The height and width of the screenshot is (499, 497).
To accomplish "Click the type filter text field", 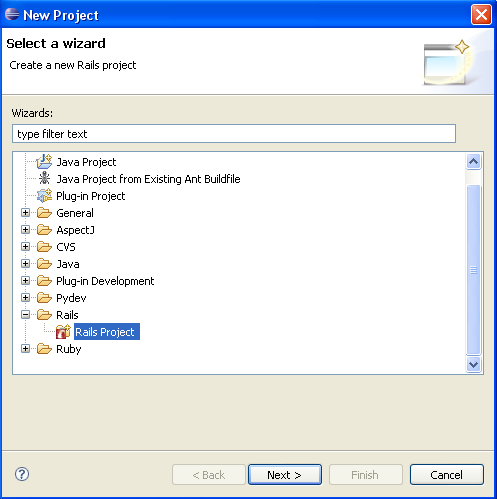I will pyautogui.click(x=234, y=134).
